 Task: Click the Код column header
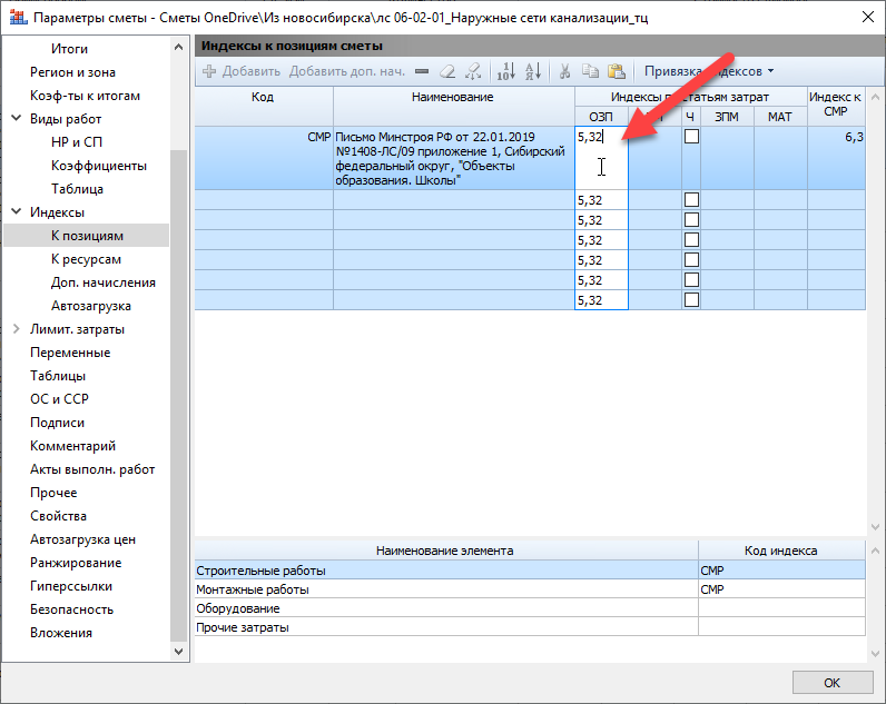pyautogui.click(x=263, y=106)
